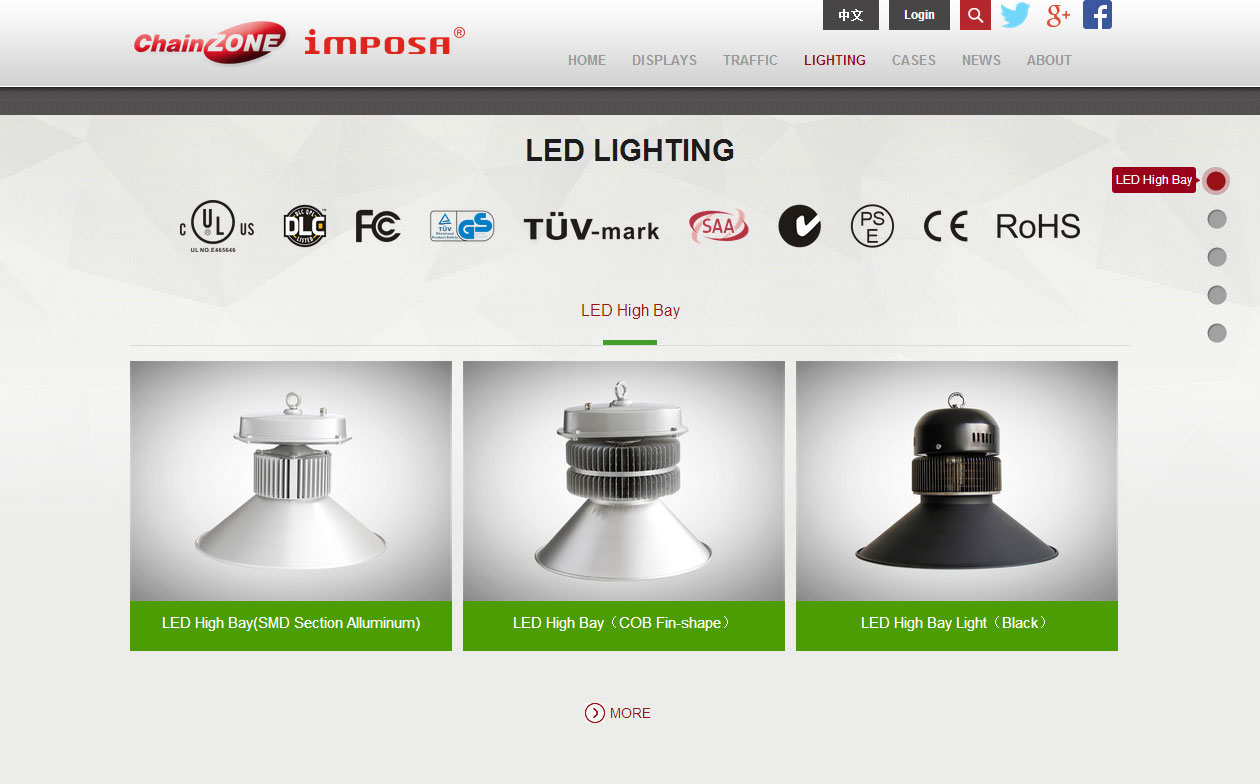Click the UL certification logo
This screenshot has height=784, width=1260.
(x=217, y=226)
